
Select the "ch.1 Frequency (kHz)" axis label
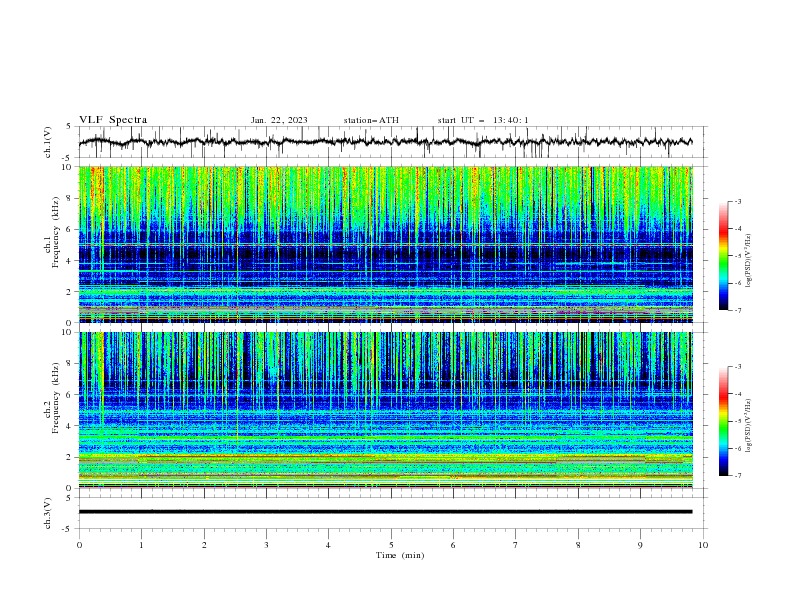[x=52, y=230]
